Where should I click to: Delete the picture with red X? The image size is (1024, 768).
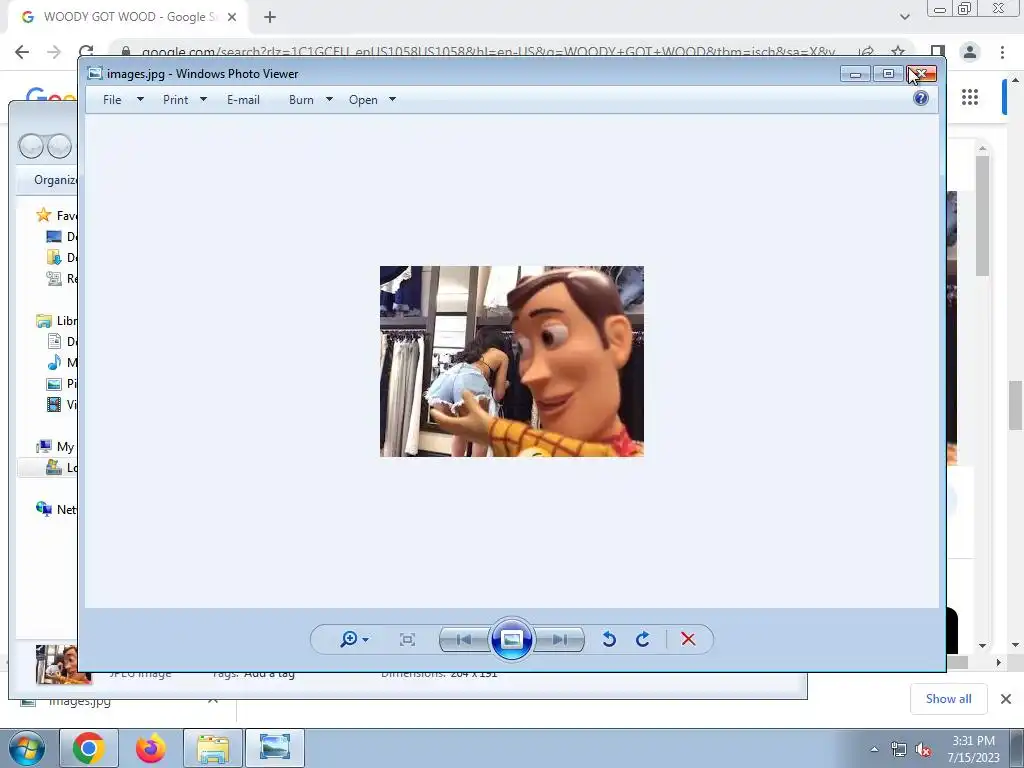(688, 639)
